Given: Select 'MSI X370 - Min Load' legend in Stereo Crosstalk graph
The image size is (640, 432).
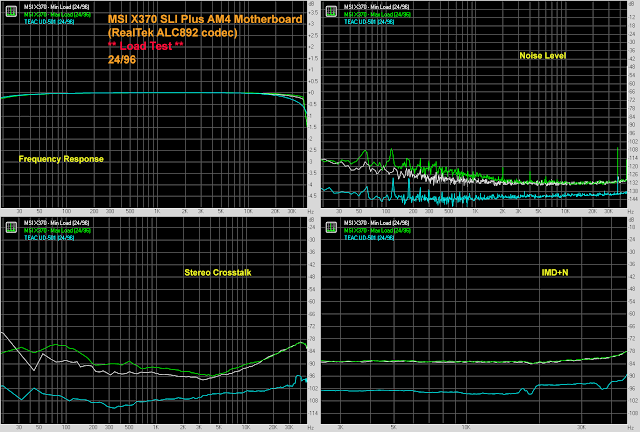Looking at the screenshot, I should click(56, 223).
